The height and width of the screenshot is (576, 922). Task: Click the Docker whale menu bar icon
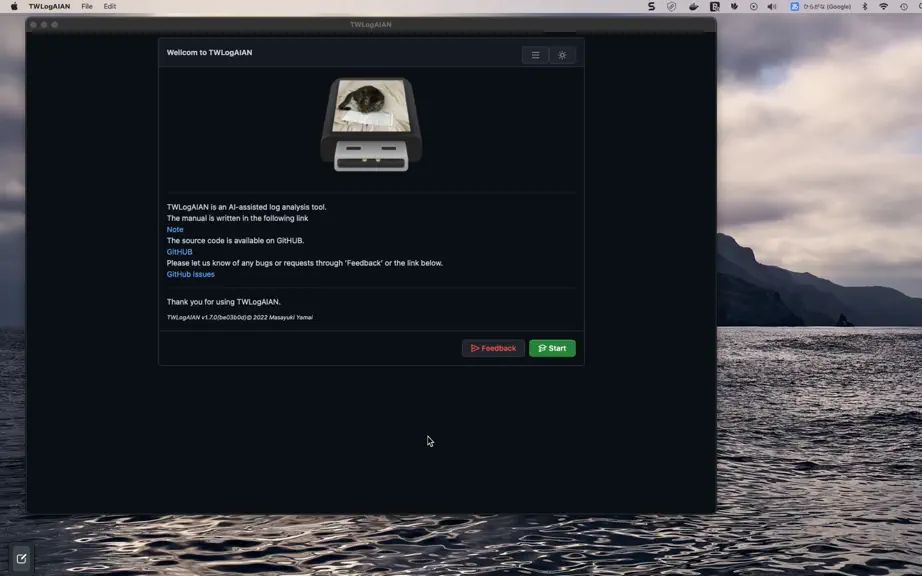pyautogui.click(x=693, y=6)
